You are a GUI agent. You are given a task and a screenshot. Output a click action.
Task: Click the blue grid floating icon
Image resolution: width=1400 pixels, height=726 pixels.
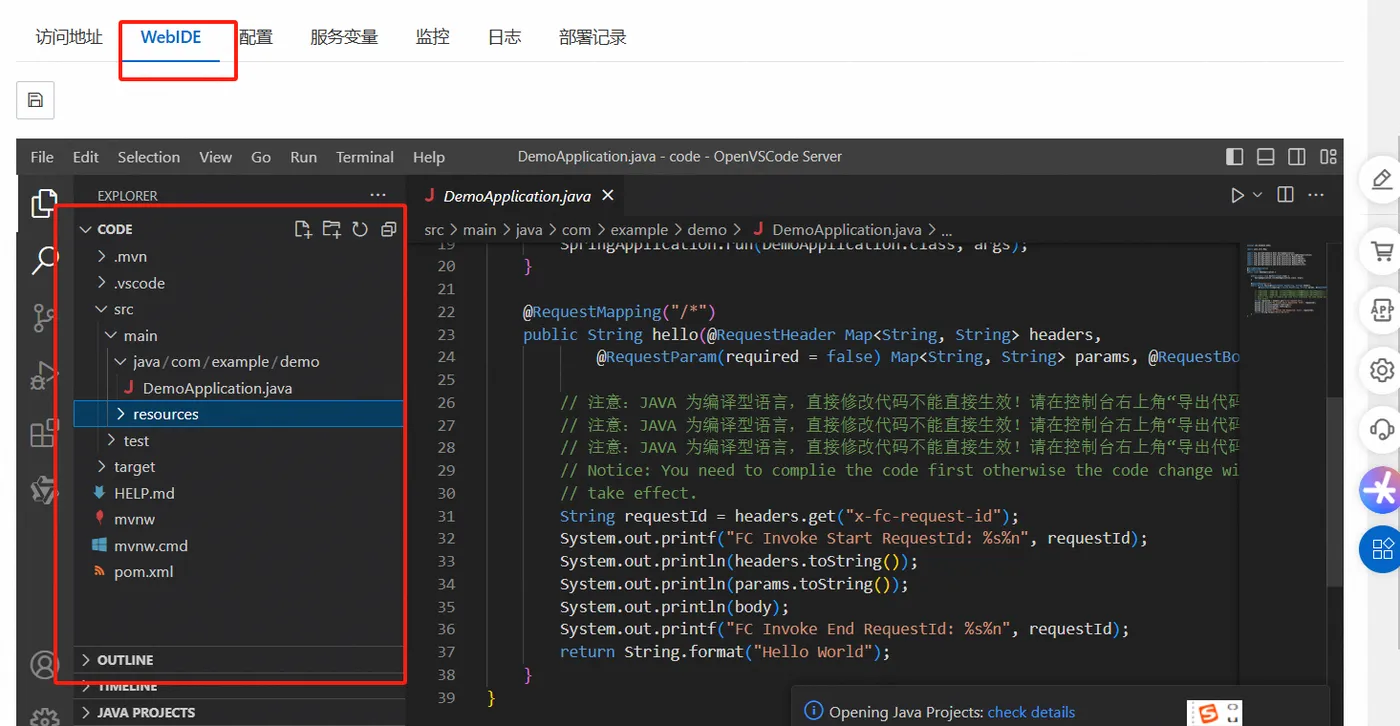[x=1382, y=549]
